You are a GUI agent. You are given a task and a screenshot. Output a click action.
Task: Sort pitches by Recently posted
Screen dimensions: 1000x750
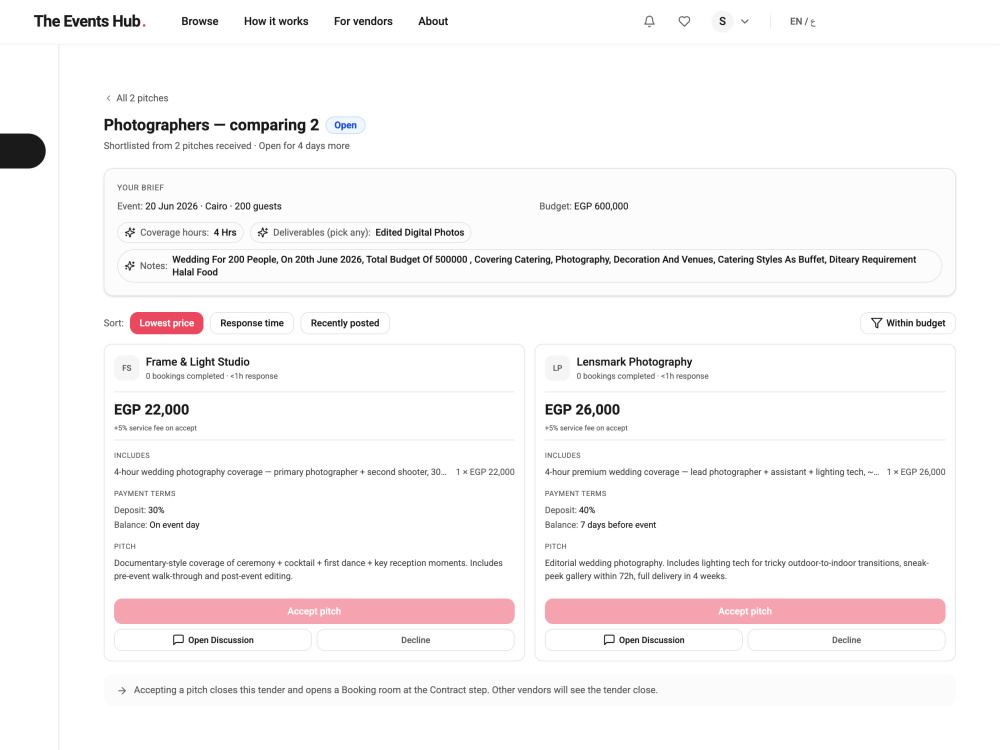pos(345,323)
